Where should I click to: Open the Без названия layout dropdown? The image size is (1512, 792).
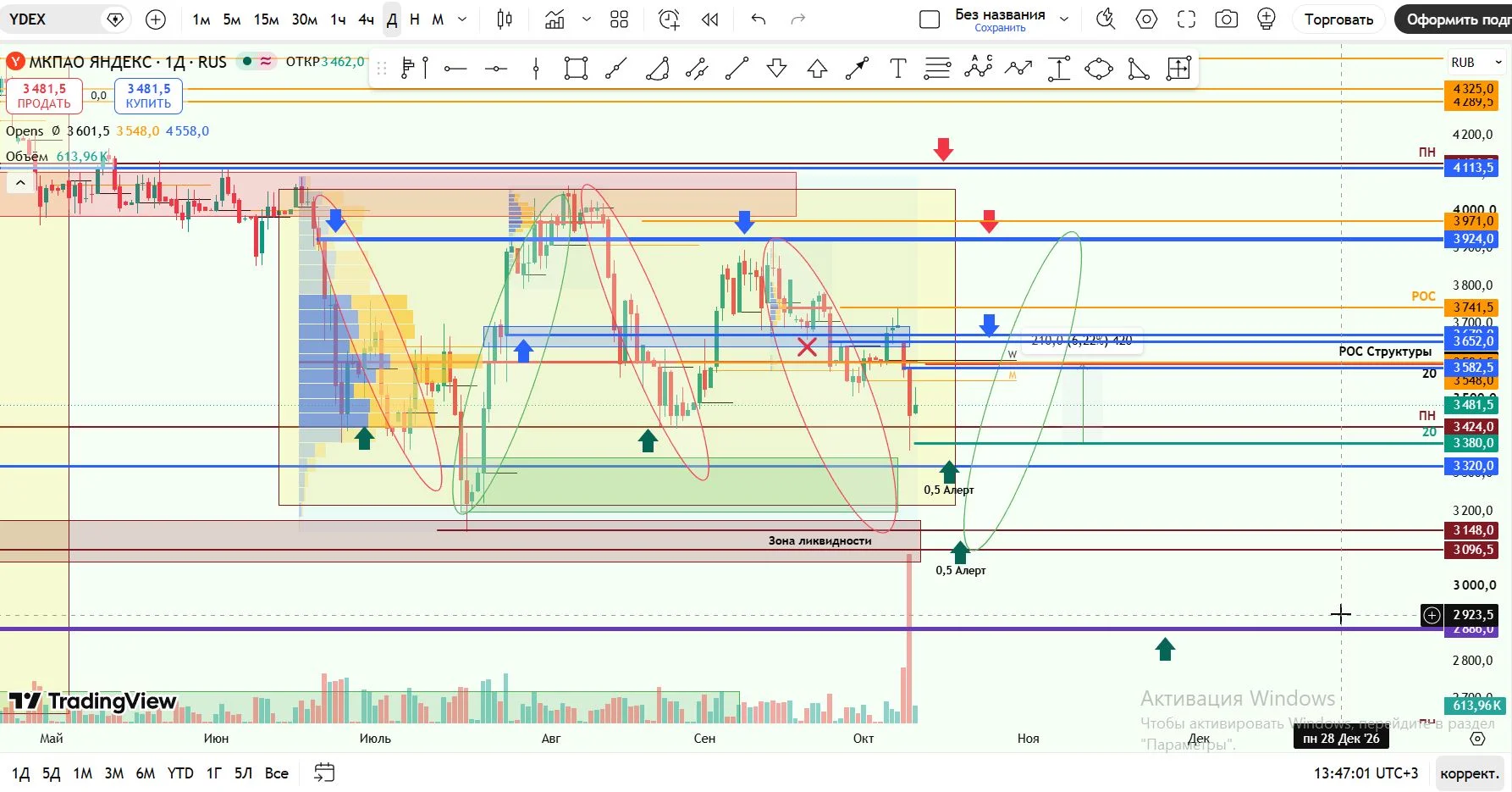point(1064,19)
